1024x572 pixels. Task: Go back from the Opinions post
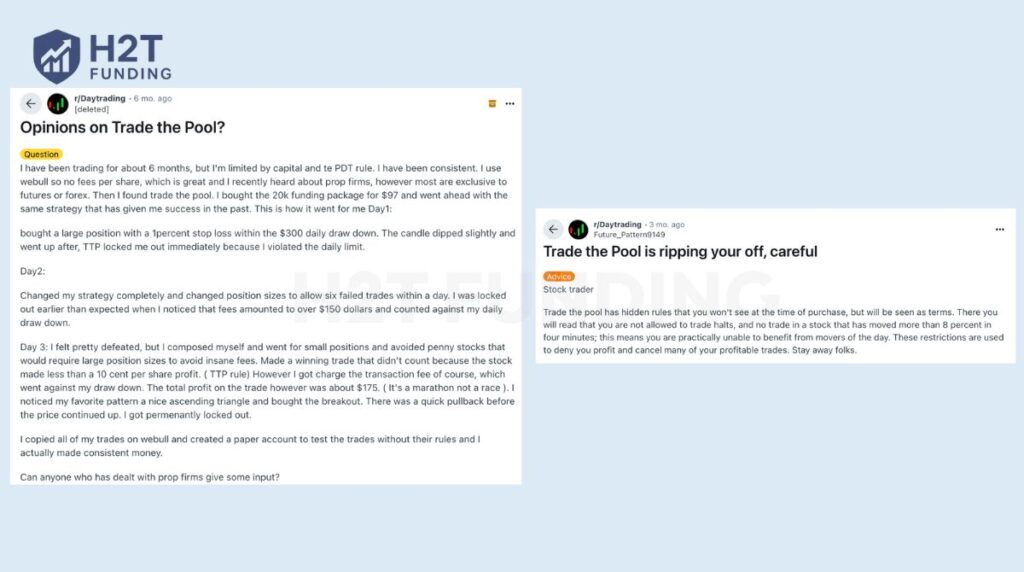tap(30, 103)
